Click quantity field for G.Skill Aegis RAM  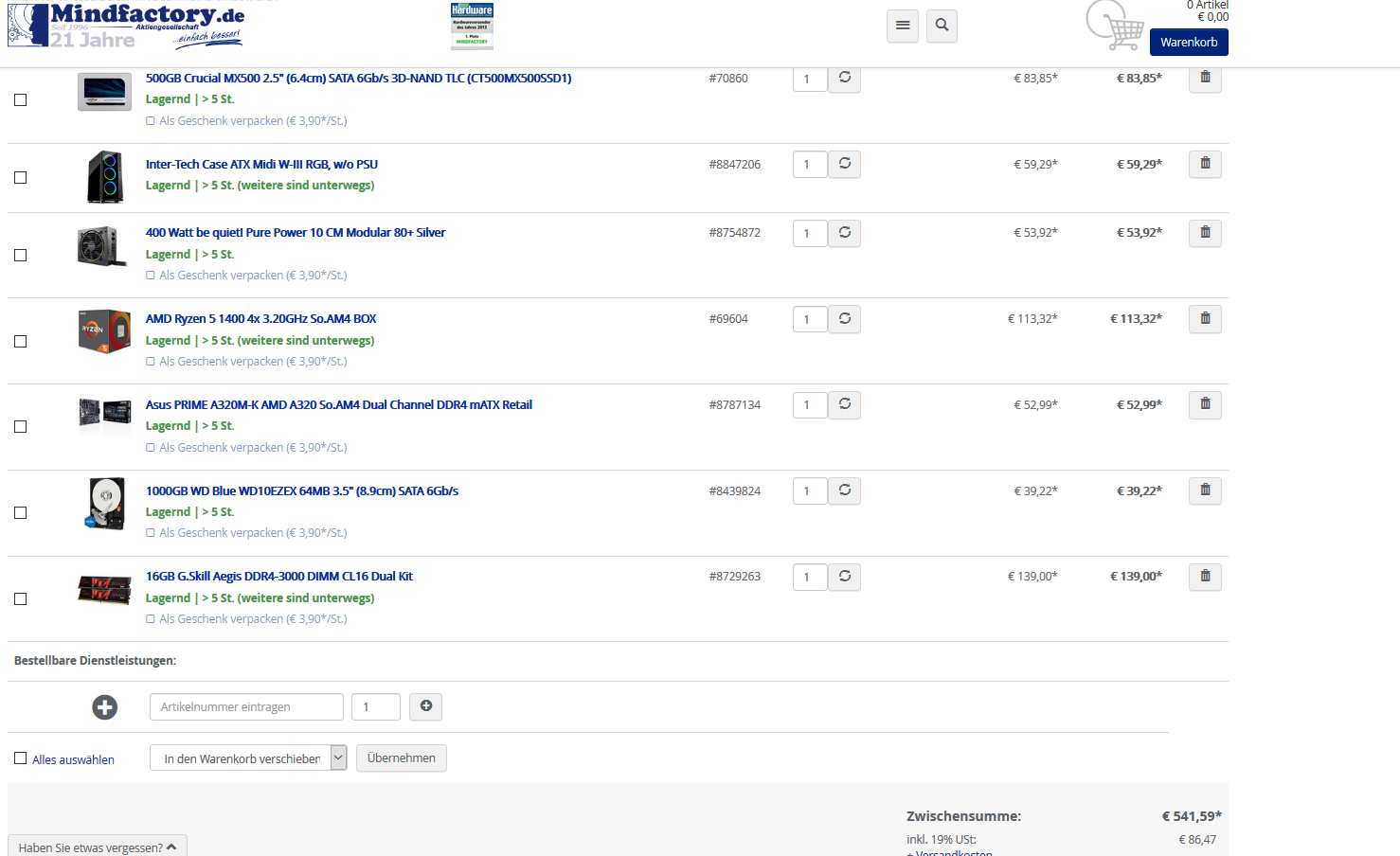pos(810,577)
